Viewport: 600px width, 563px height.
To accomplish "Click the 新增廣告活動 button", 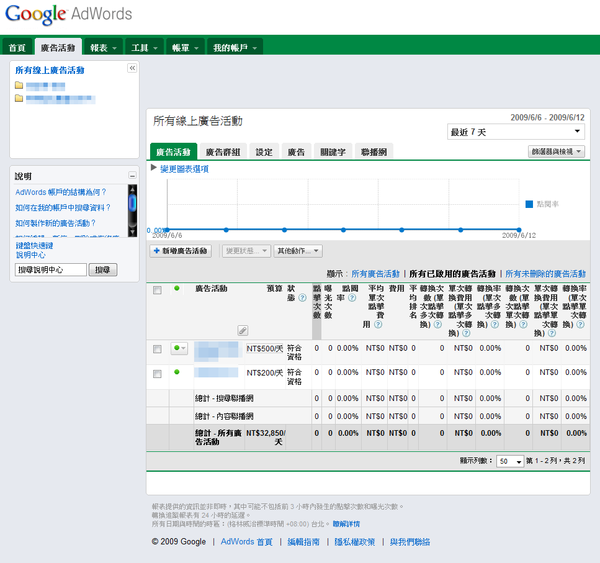I will pyautogui.click(x=181, y=251).
